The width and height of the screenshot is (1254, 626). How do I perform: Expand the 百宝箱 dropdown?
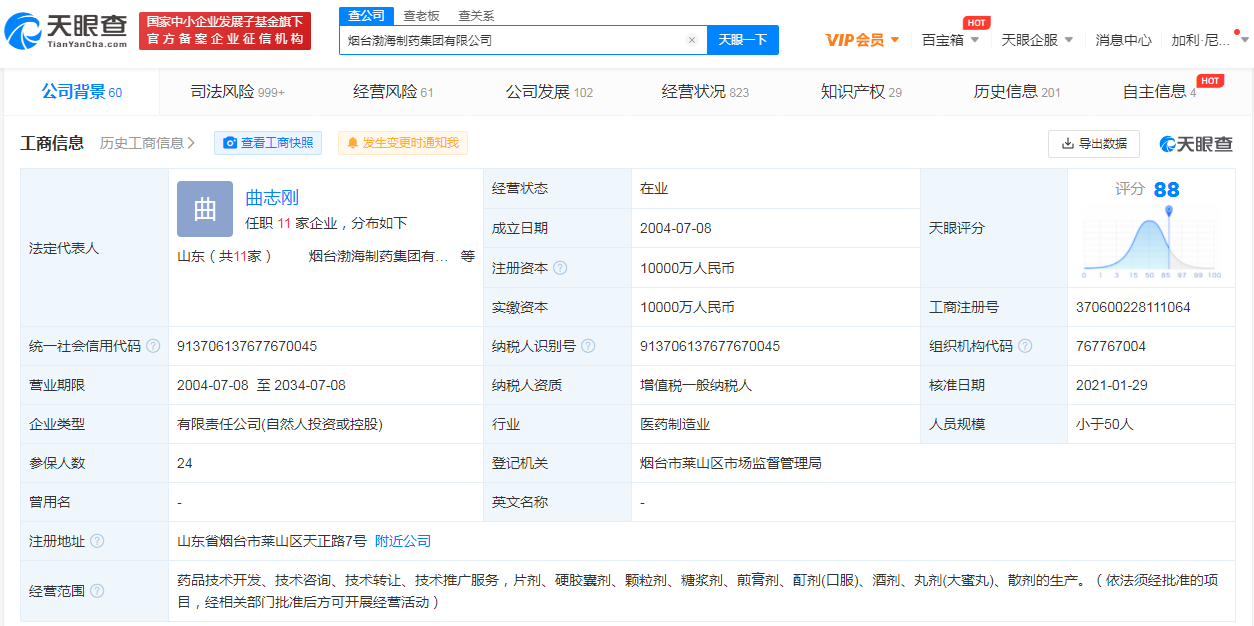pyautogui.click(x=949, y=39)
